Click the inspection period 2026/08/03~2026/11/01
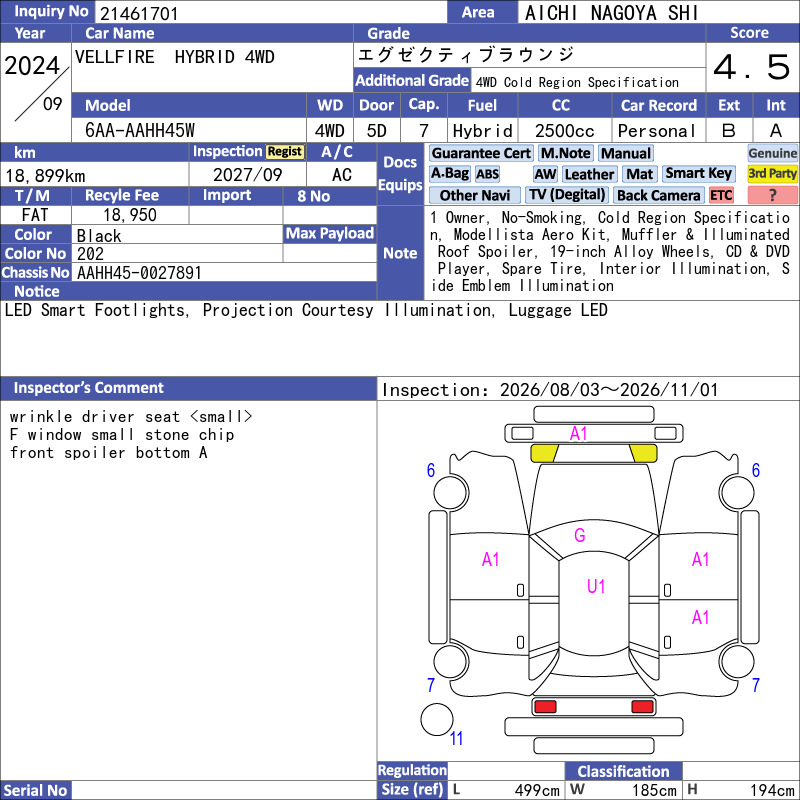The image size is (800, 800). click(609, 390)
